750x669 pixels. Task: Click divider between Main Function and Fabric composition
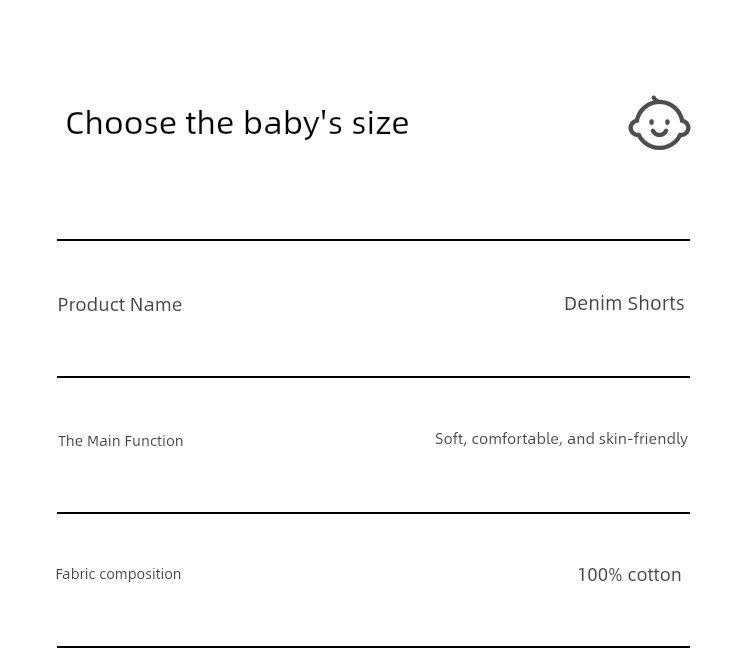pyautogui.click(x=373, y=513)
